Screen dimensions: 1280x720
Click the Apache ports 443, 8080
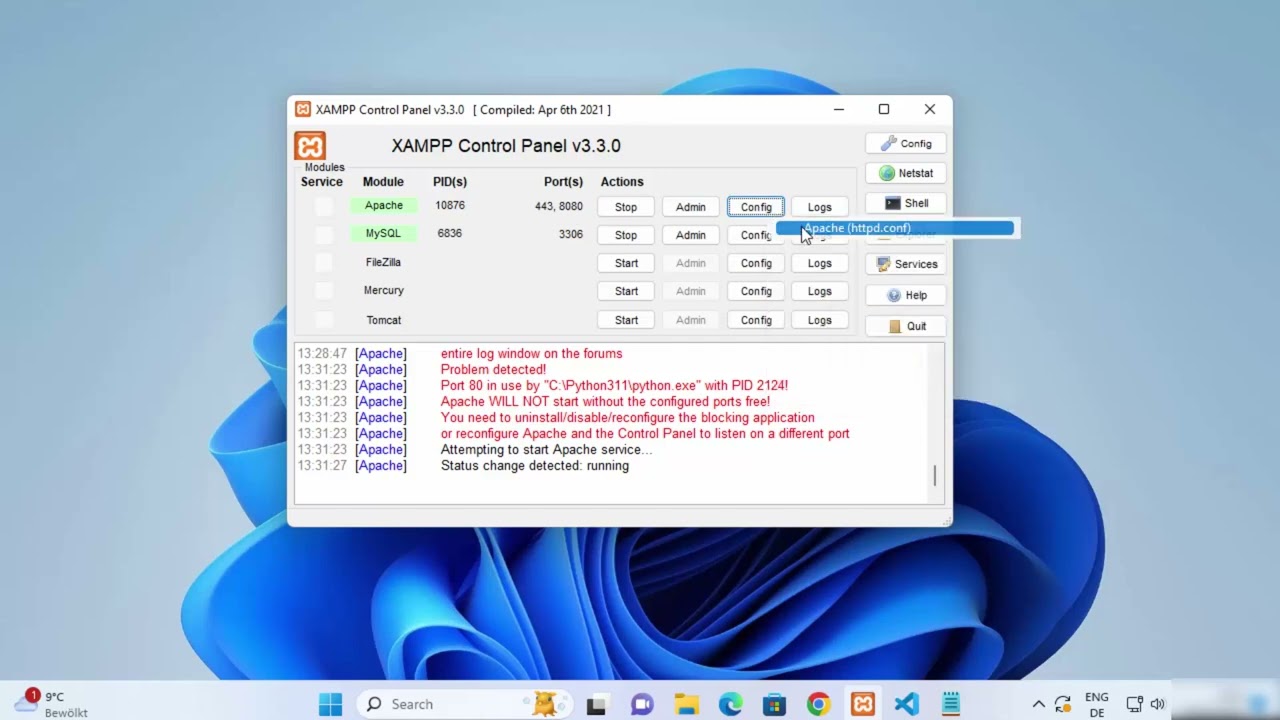pos(558,206)
